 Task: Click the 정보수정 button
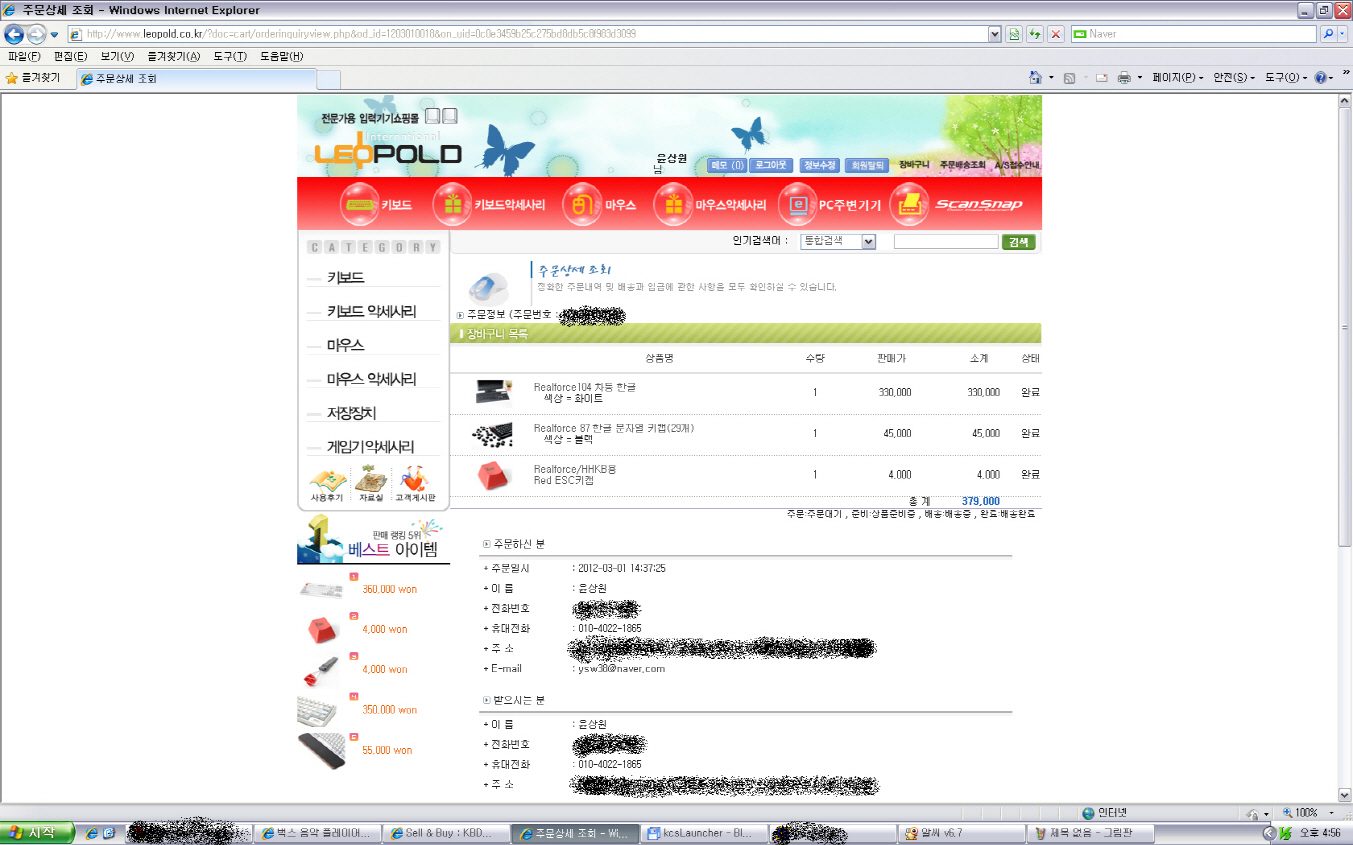tap(820, 165)
